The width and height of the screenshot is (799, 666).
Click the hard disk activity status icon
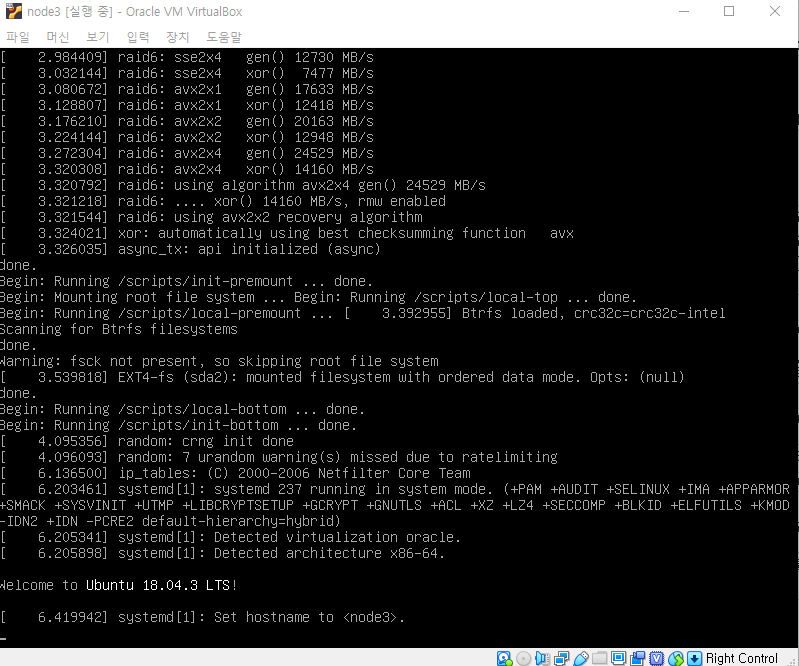[x=504, y=658]
